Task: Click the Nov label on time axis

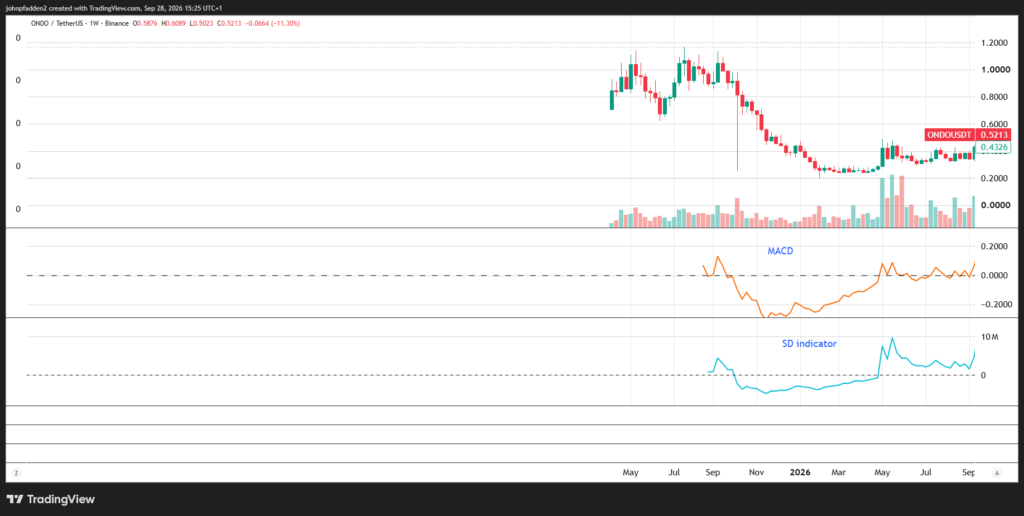Action: [x=756, y=472]
